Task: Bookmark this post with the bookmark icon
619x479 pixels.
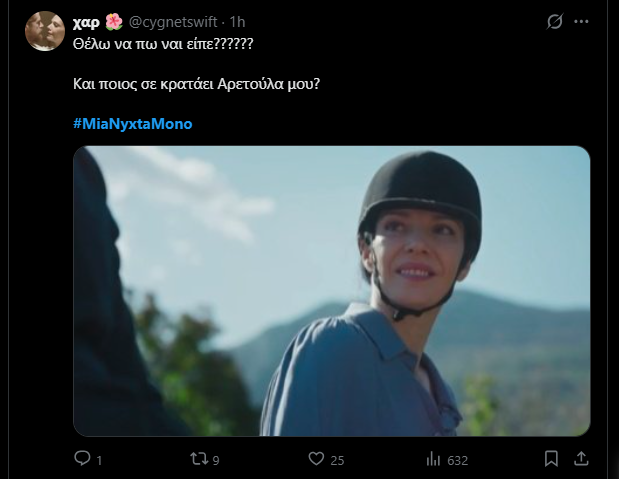Action: pyautogui.click(x=551, y=458)
